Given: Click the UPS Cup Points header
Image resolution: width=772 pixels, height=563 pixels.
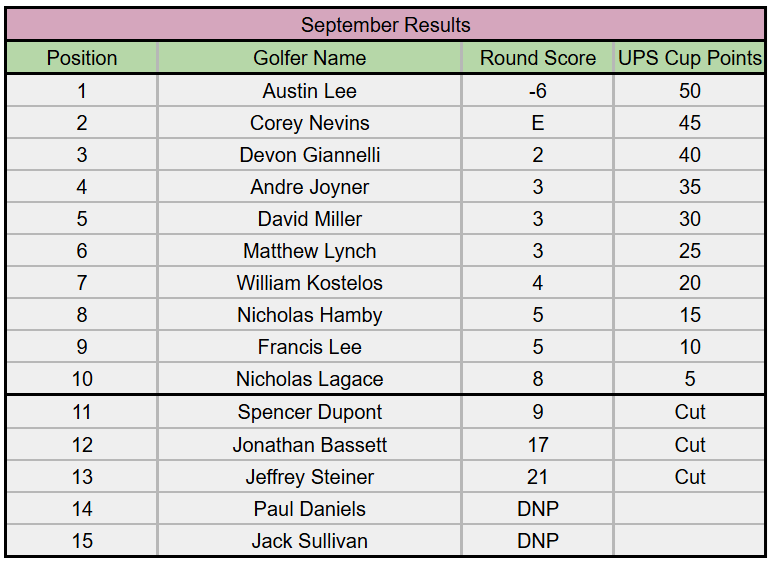Looking at the screenshot, I should [689, 58].
